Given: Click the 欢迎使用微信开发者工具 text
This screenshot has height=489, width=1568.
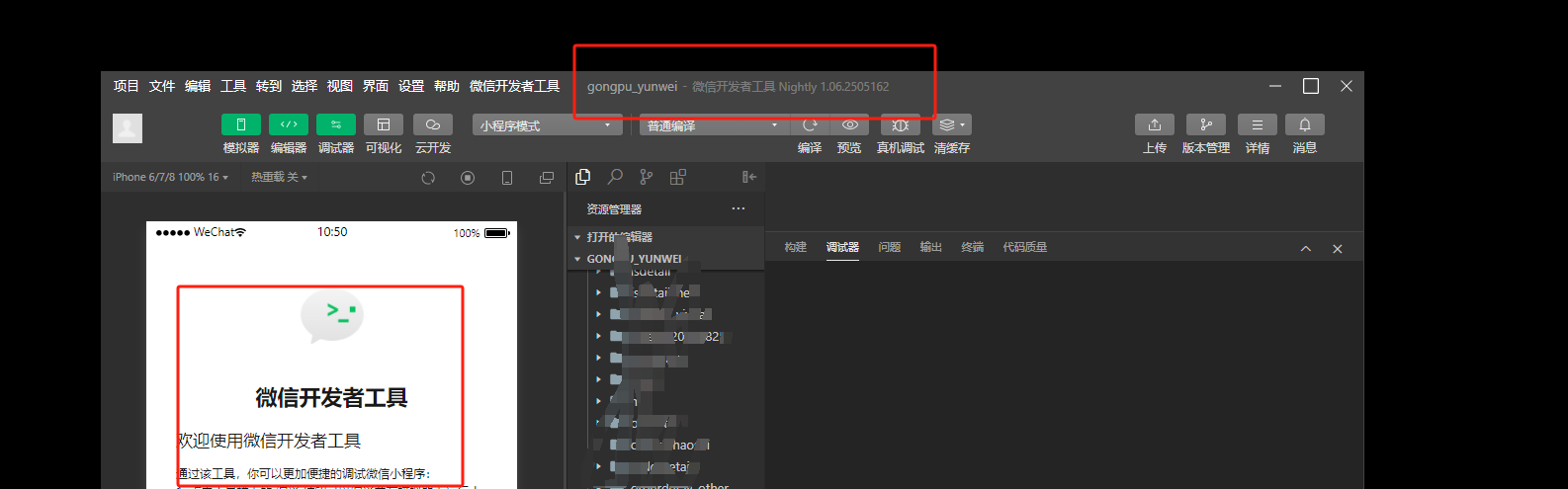Looking at the screenshot, I should (x=269, y=441).
